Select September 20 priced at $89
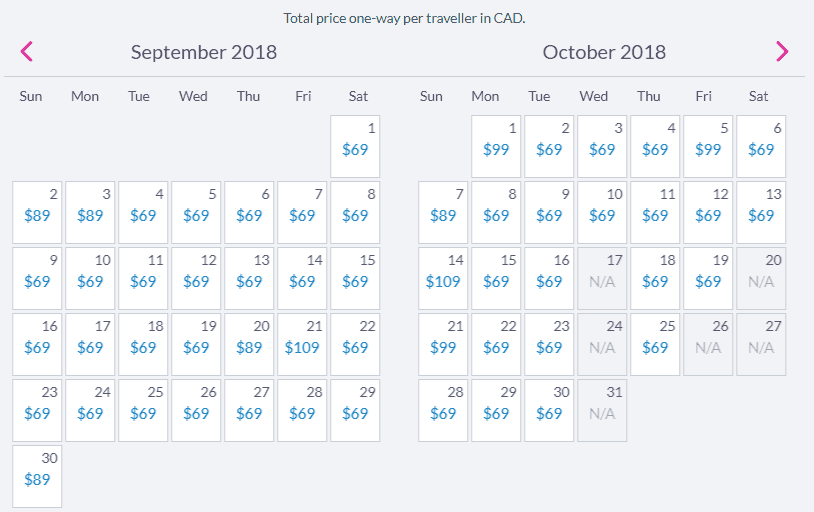This screenshot has width=814, height=512. (249, 344)
